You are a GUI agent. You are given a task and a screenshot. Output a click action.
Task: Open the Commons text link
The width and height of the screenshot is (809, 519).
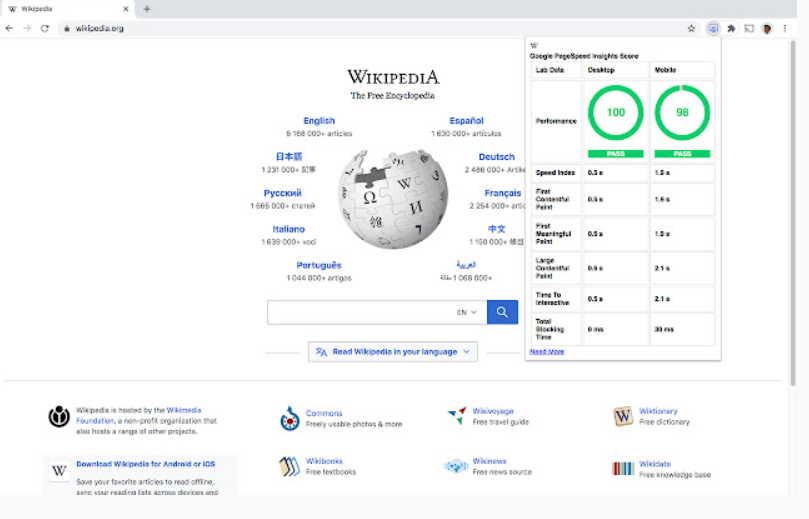[x=323, y=413]
